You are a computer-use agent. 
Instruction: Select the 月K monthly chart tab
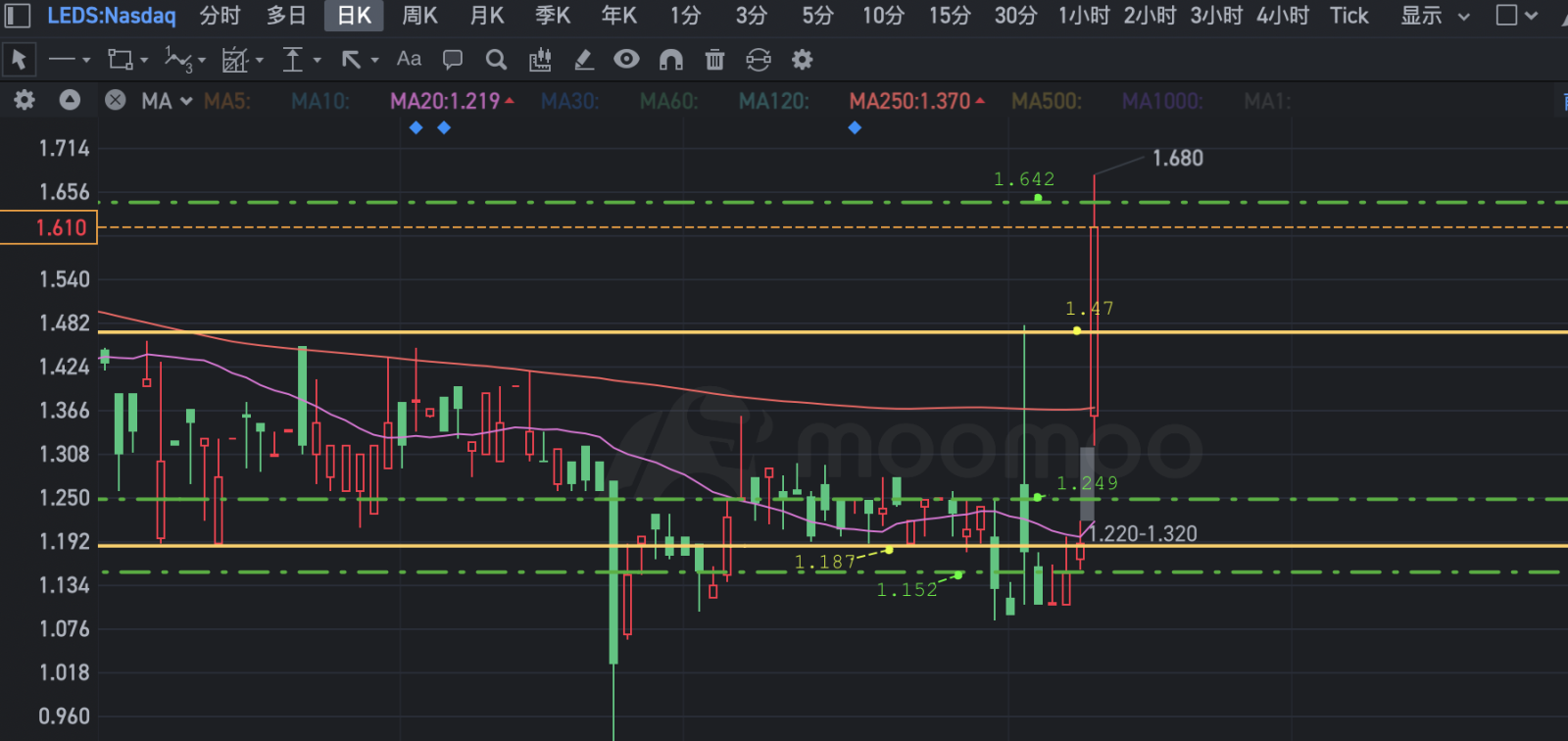[x=486, y=16]
